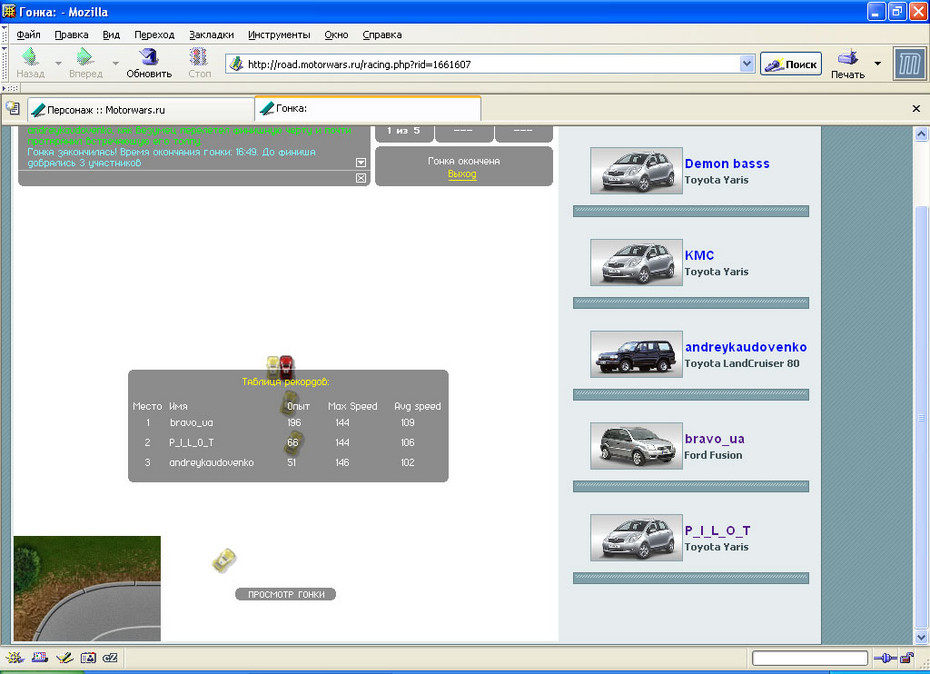Open the Окно menu
930x674 pixels.
[336, 35]
